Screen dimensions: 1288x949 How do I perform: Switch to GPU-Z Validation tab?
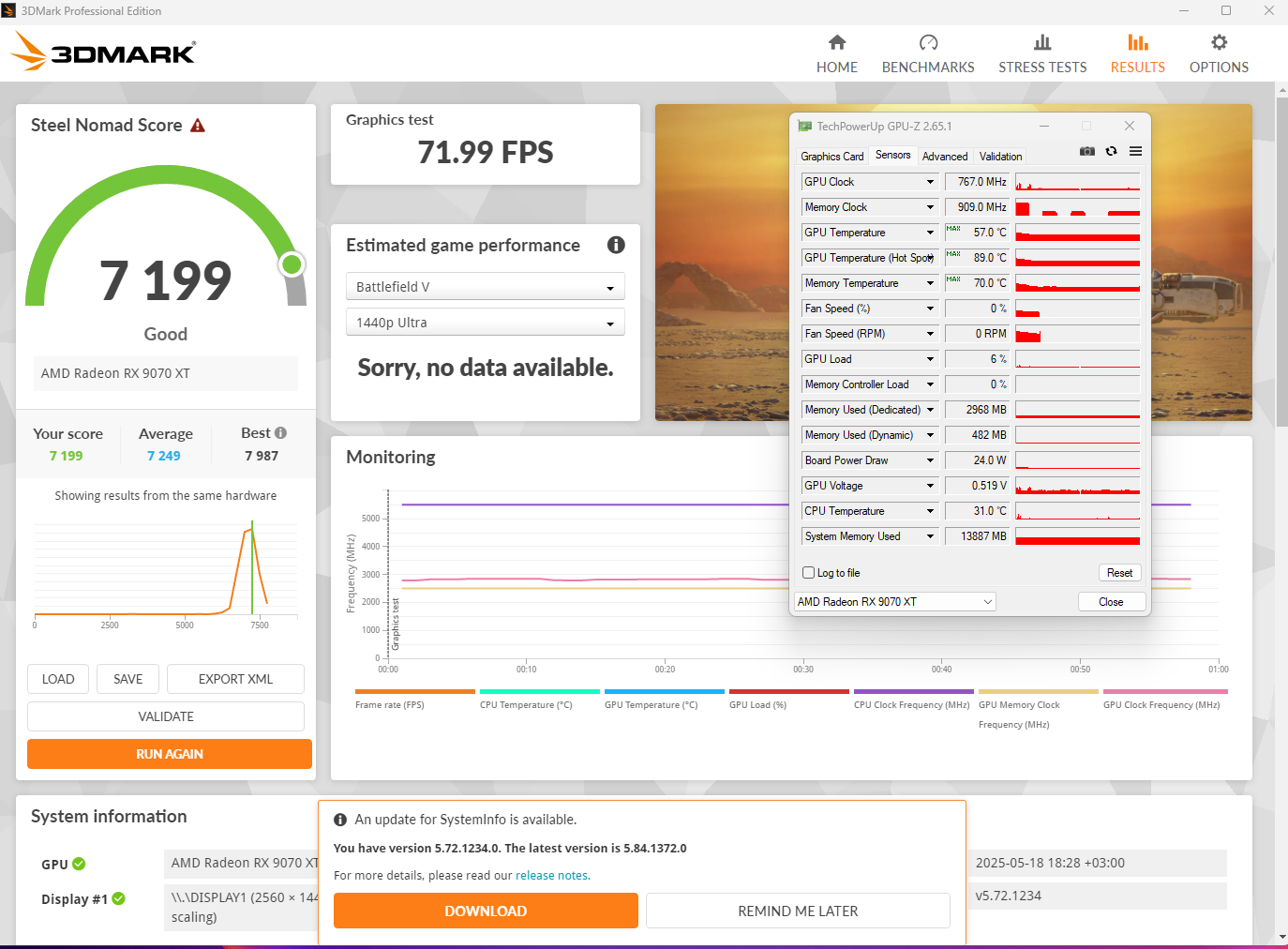1000,157
